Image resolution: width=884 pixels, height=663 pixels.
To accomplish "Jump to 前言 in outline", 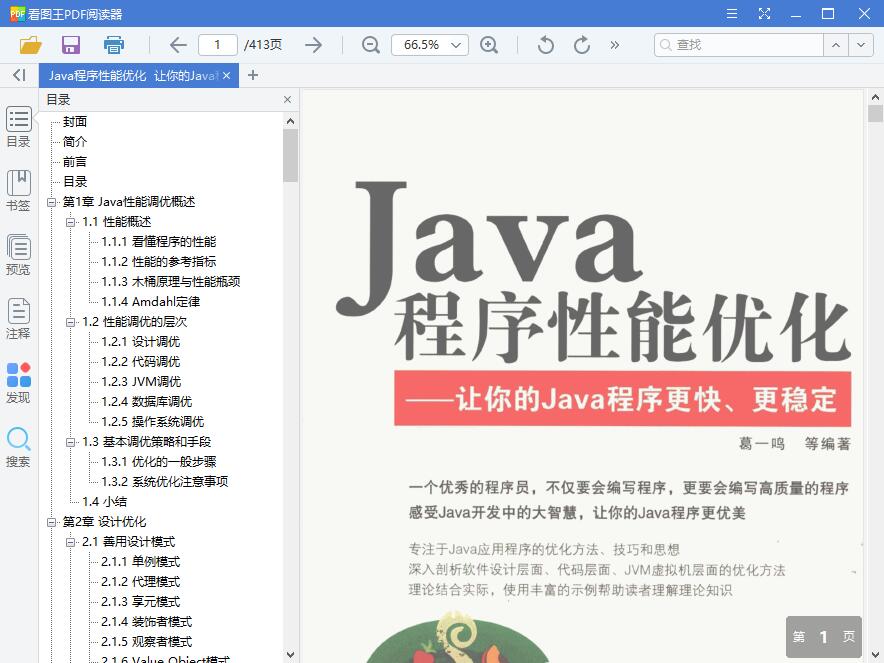I will point(75,162).
